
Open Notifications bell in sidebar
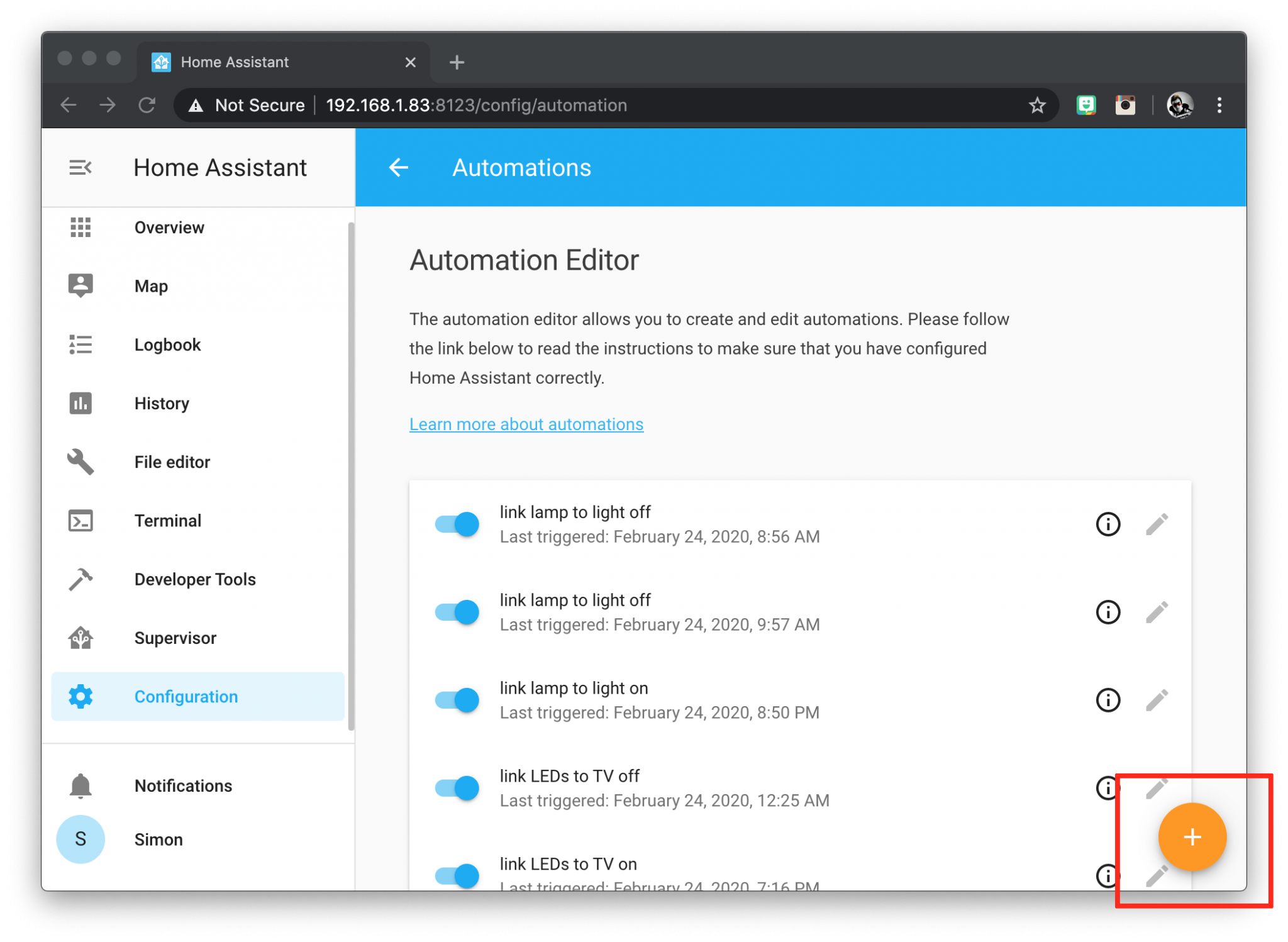point(80,786)
